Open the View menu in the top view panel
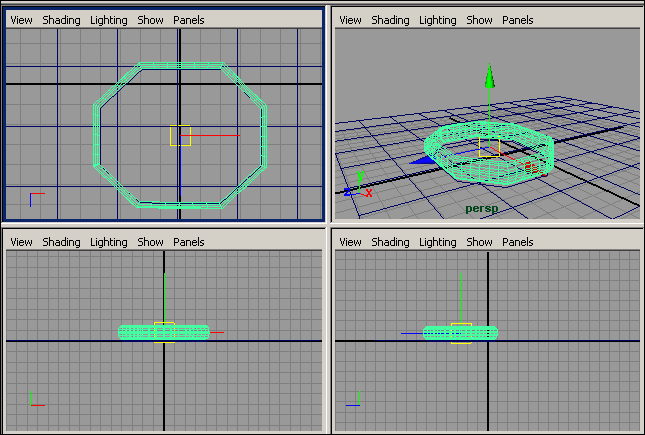 tap(21, 20)
